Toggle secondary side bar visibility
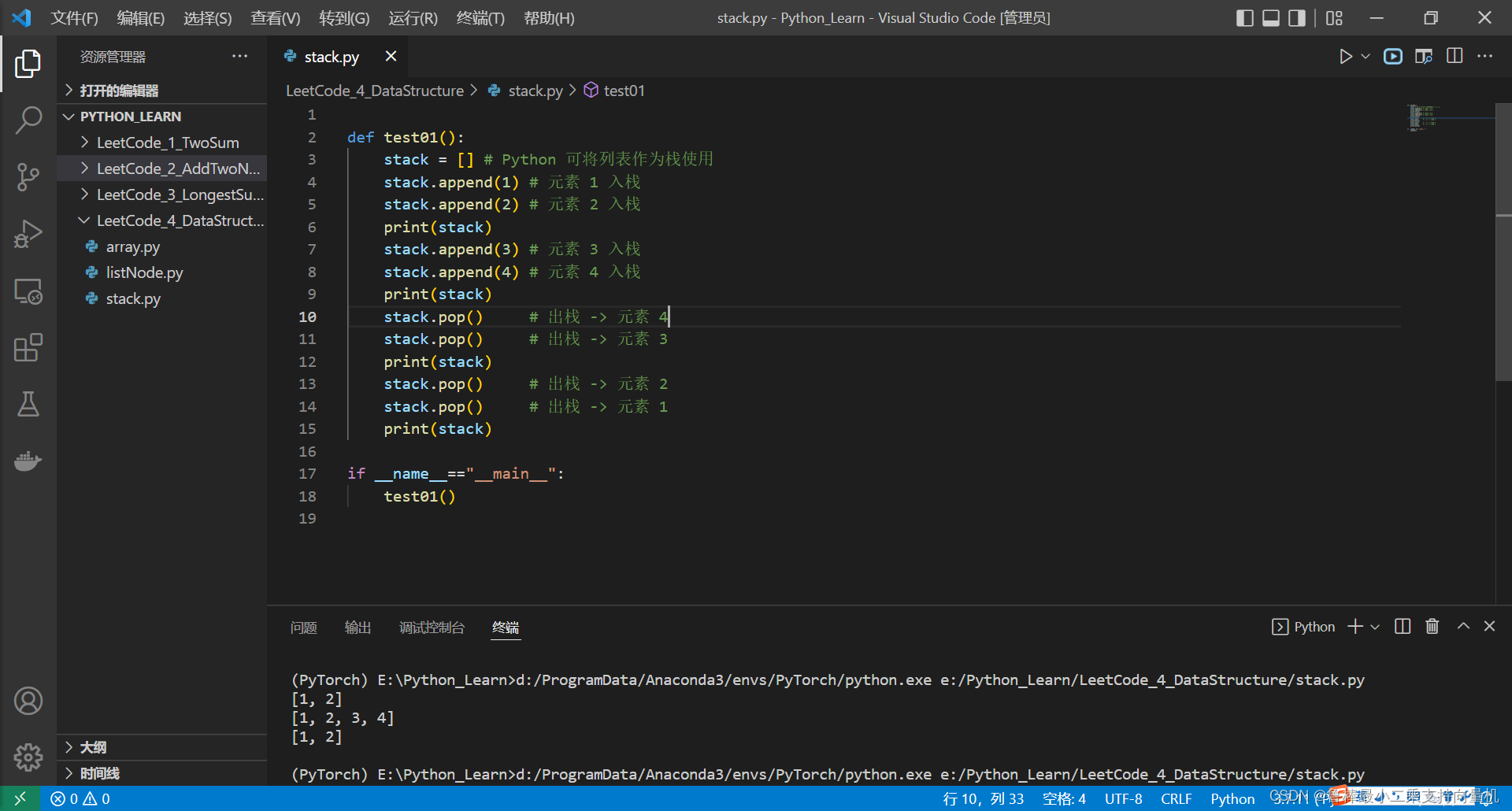 1297,18
